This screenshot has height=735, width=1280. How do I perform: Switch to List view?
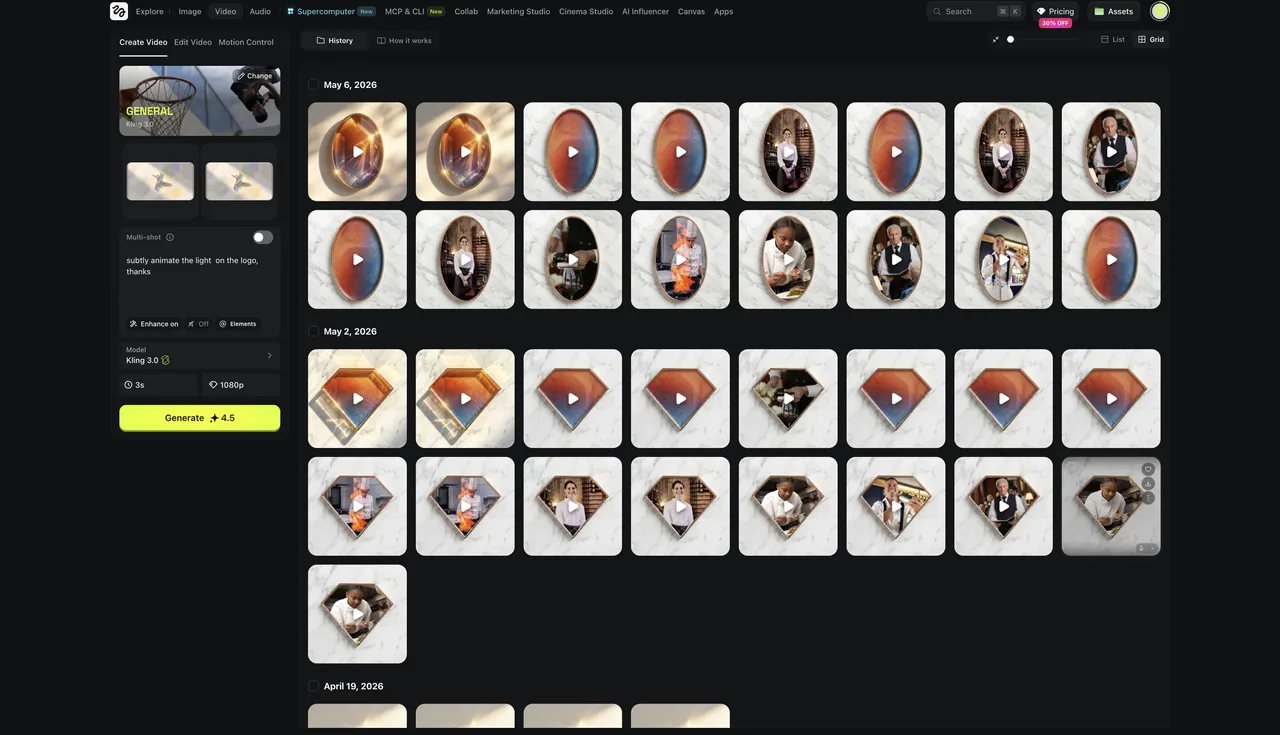[x=1113, y=40]
